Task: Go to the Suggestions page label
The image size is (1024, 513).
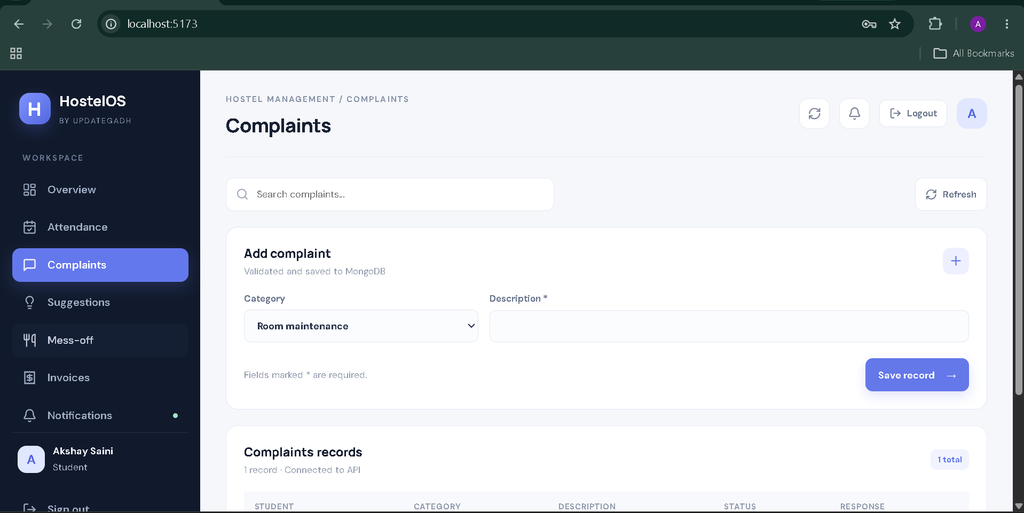Action: (x=78, y=303)
